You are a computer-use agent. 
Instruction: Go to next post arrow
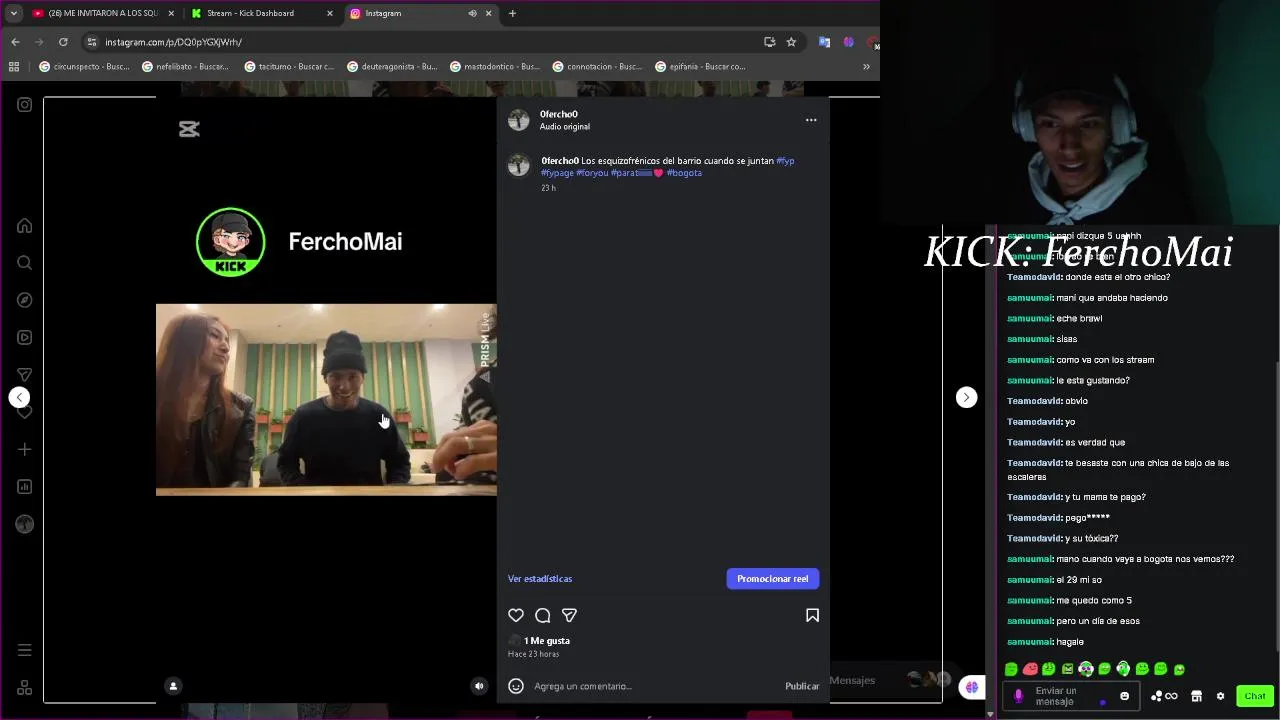(966, 397)
